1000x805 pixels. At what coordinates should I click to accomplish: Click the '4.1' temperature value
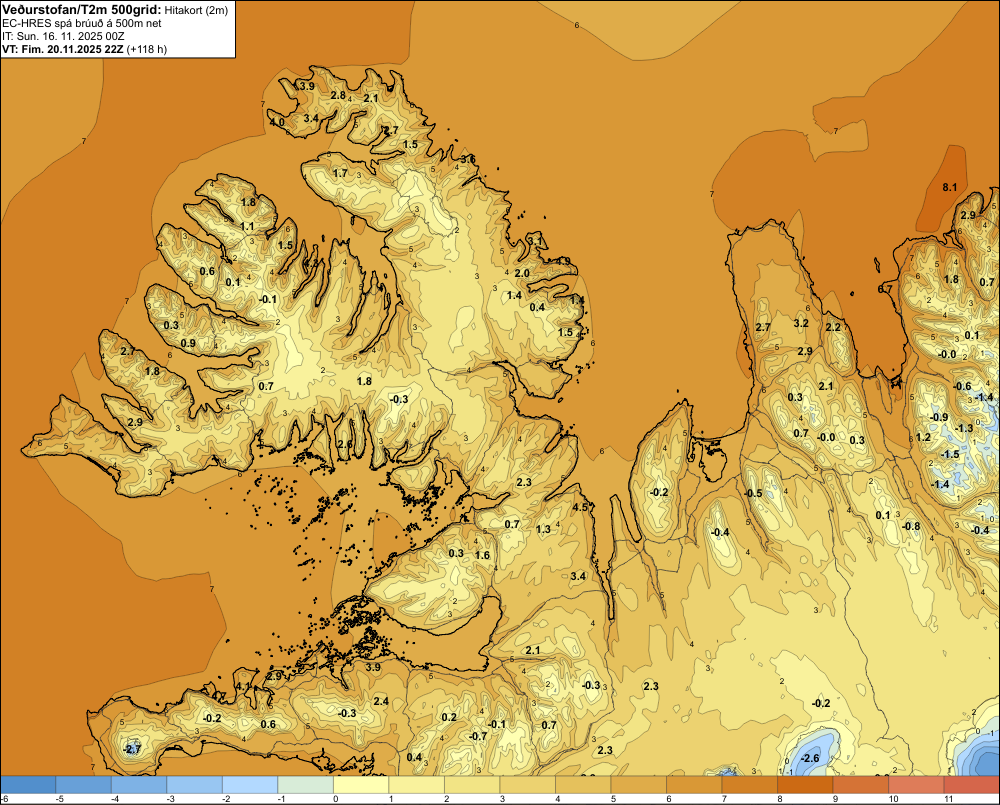click(244, 686)
